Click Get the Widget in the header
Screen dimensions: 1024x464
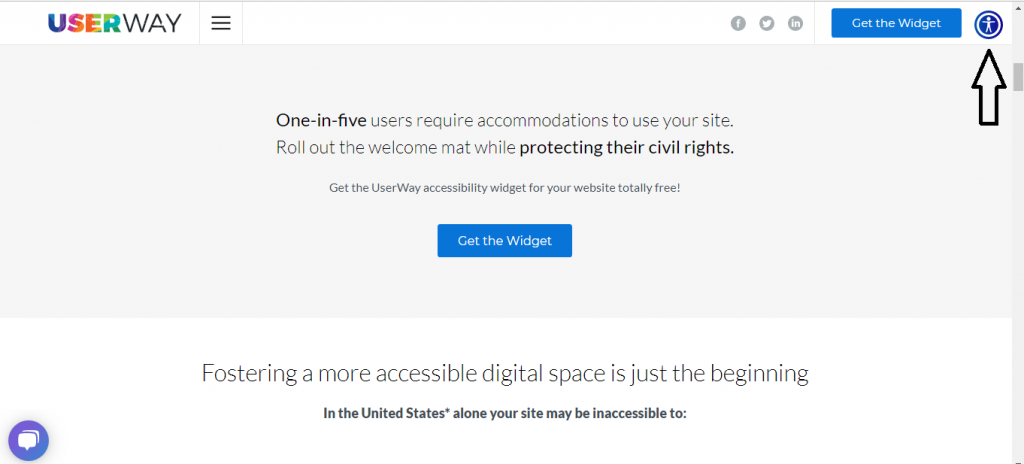[x=896, y=23]
